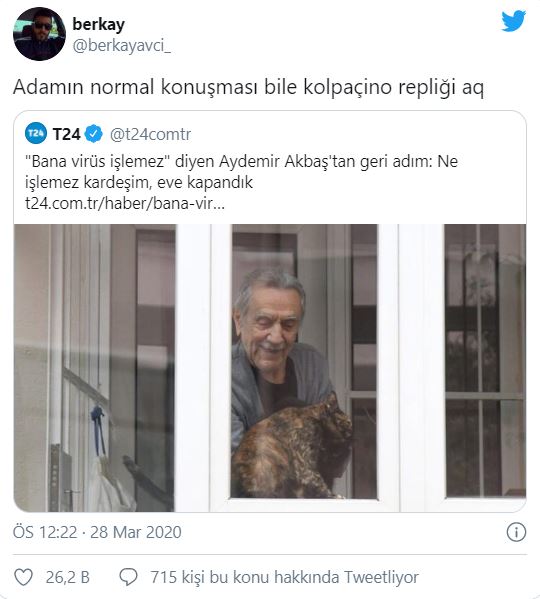Open the tweet info circle icon
540x599 pixels.
coord(516,532)
